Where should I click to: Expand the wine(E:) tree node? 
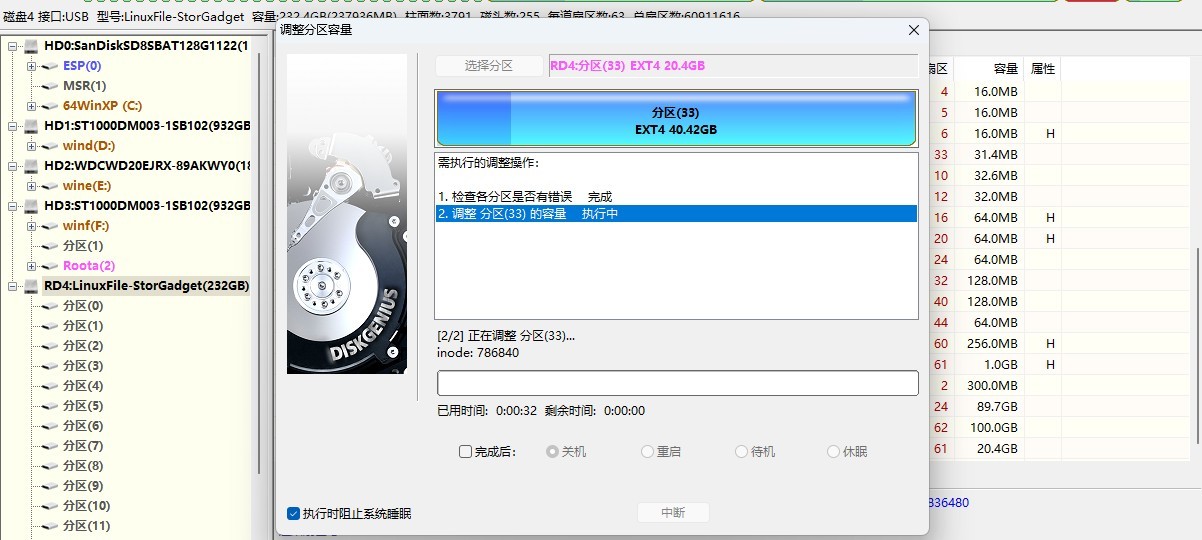32,186
